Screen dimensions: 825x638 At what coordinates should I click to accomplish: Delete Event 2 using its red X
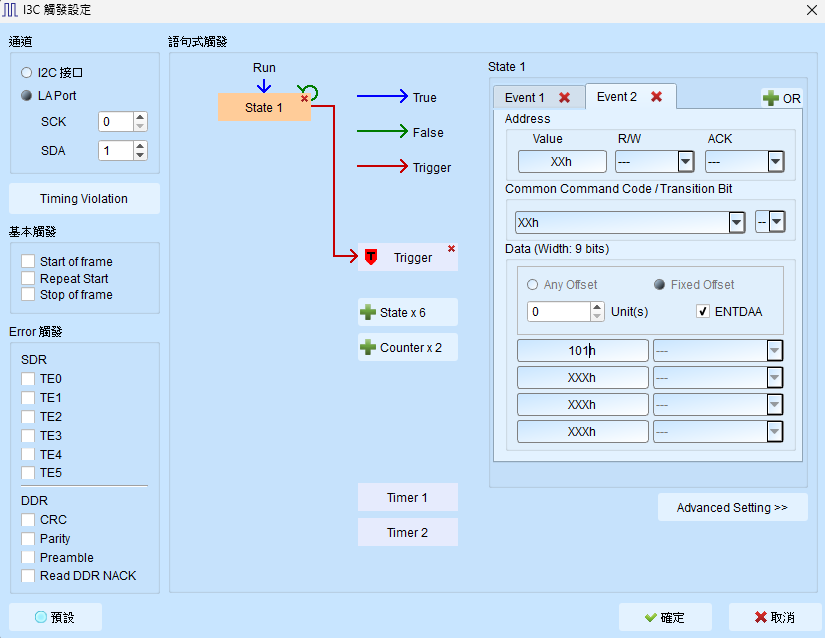[656, 97]
